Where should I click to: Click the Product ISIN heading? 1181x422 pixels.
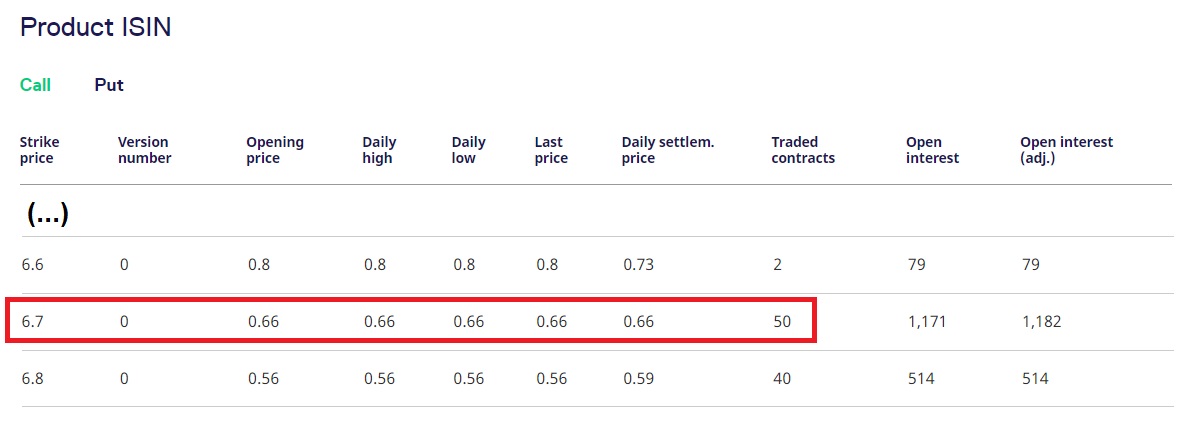coord(96,27)
